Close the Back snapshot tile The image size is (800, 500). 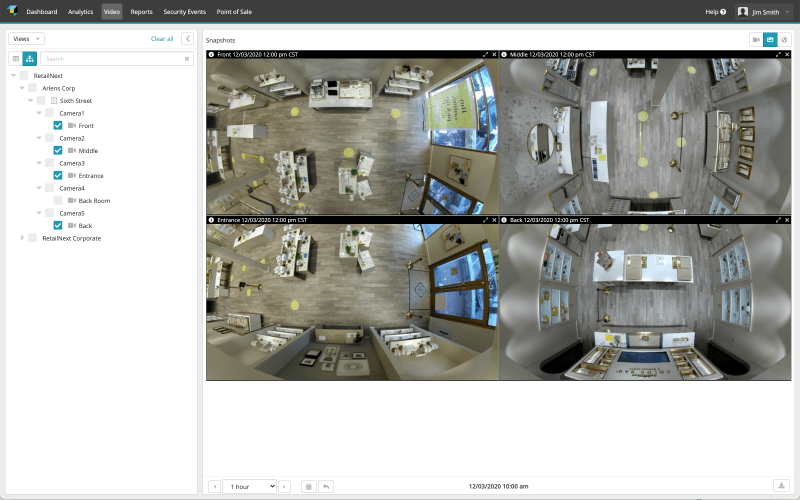pos(787,220)
